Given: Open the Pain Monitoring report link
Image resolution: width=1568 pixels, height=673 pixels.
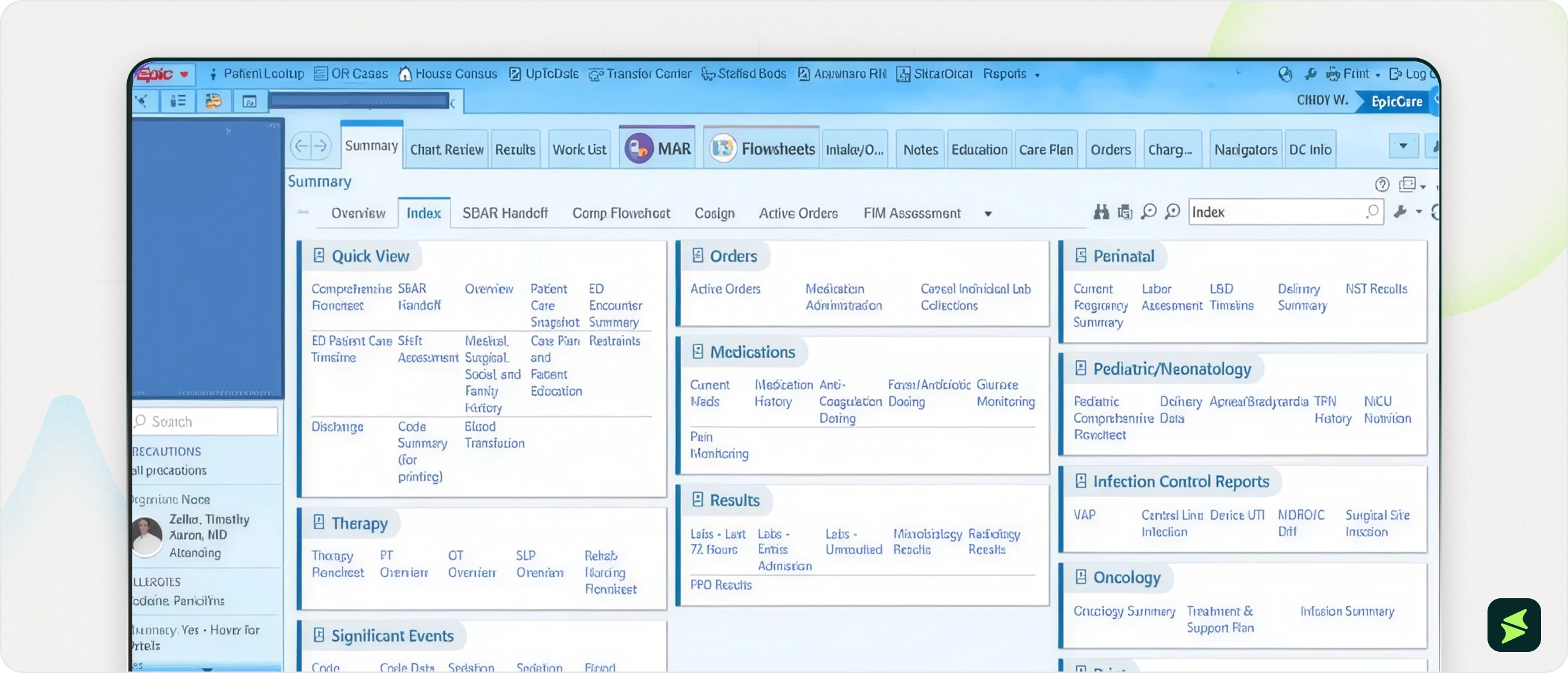Looking at the screenshot, I should [719, 445].
